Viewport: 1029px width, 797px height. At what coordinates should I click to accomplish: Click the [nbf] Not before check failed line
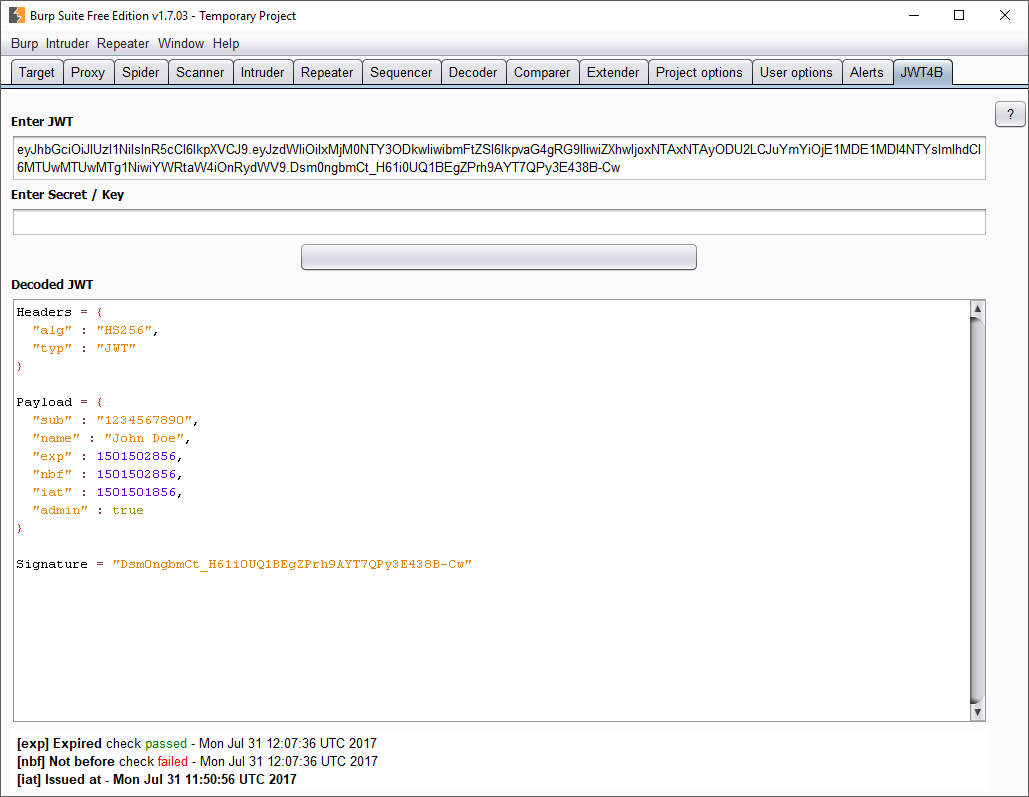point(198,762)
